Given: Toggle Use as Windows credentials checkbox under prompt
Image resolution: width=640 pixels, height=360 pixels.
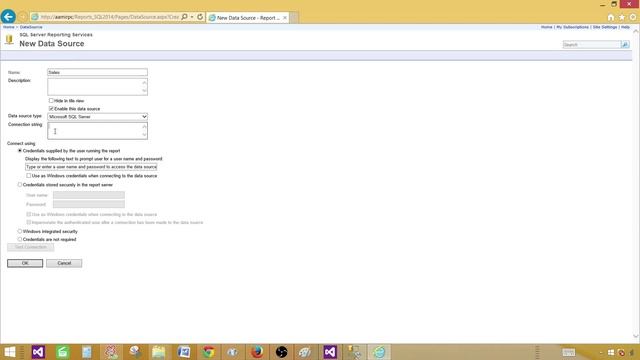Looking at the screenshot, I should [x=29, y=176].
